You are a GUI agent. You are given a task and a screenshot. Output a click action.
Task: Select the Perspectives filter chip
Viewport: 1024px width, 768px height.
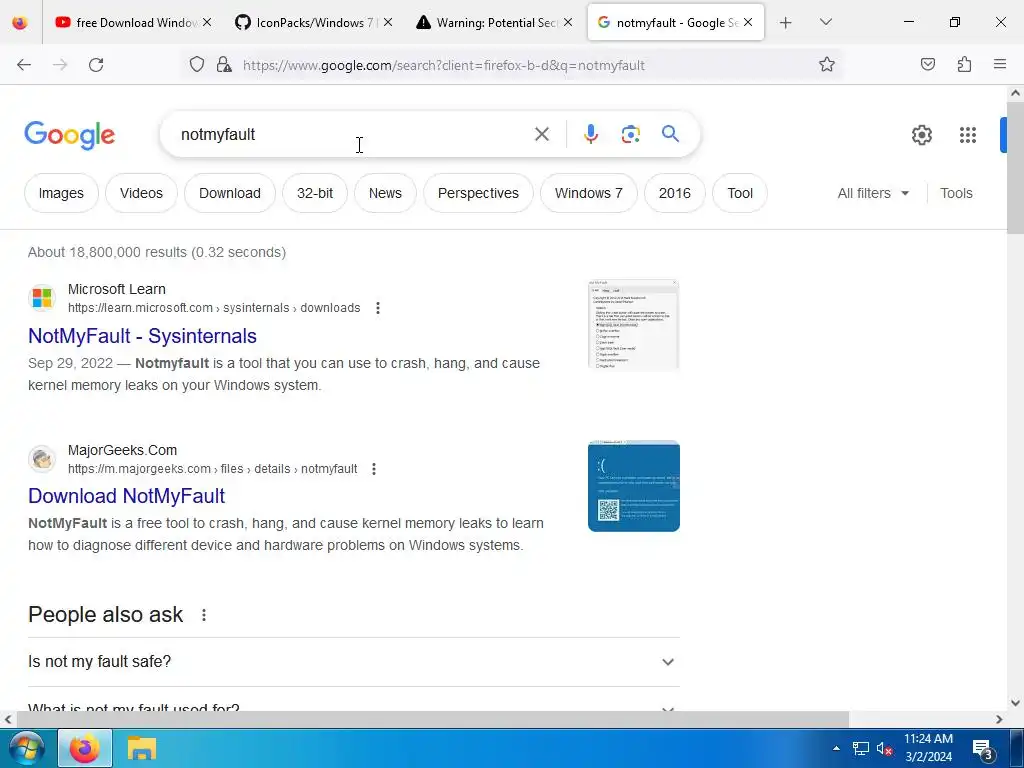coord(478,193)
